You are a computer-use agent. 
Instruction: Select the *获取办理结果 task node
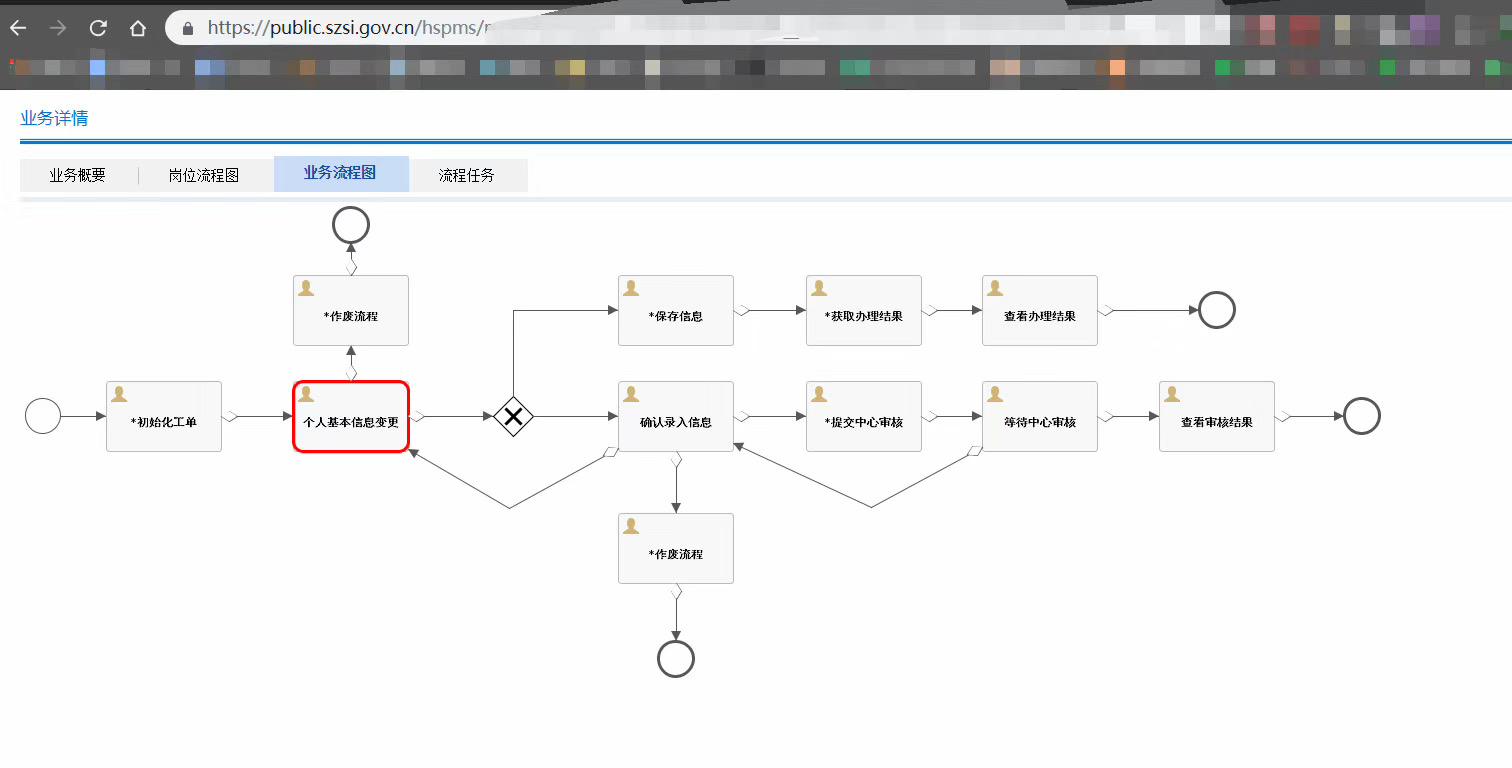click(x=864, y=310)
